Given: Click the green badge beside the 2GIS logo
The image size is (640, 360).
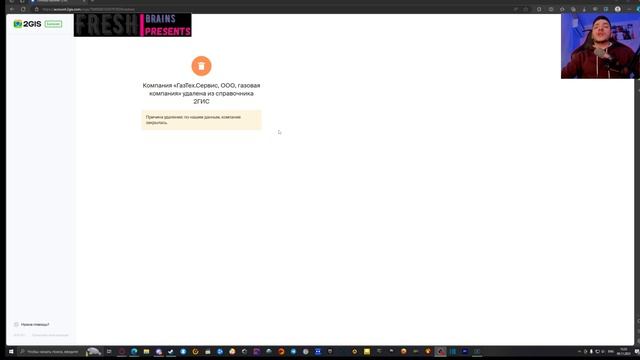Looking at the screenshot, I should (x=53, y=24).
